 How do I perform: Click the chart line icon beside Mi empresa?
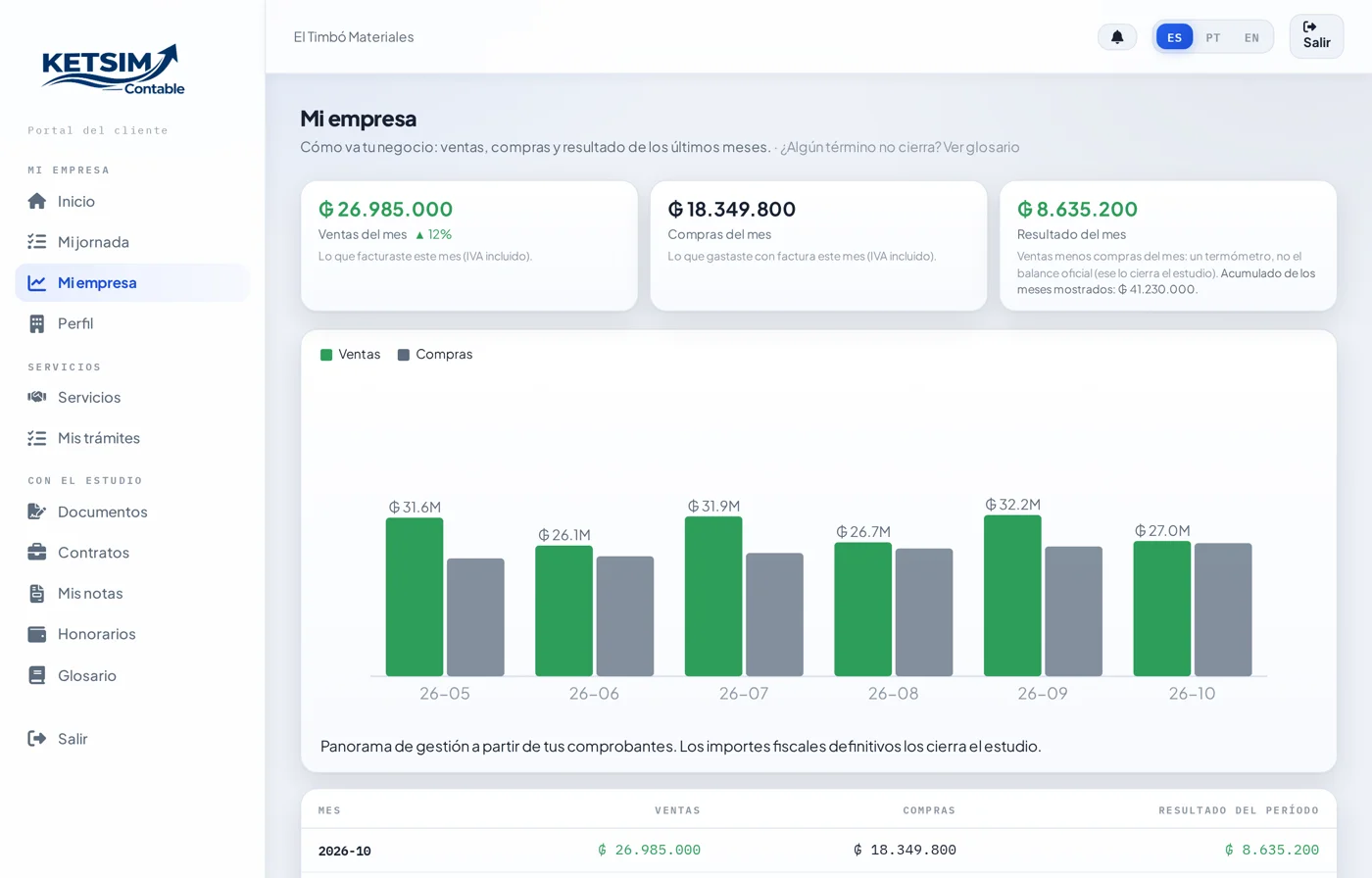(37, 283)
